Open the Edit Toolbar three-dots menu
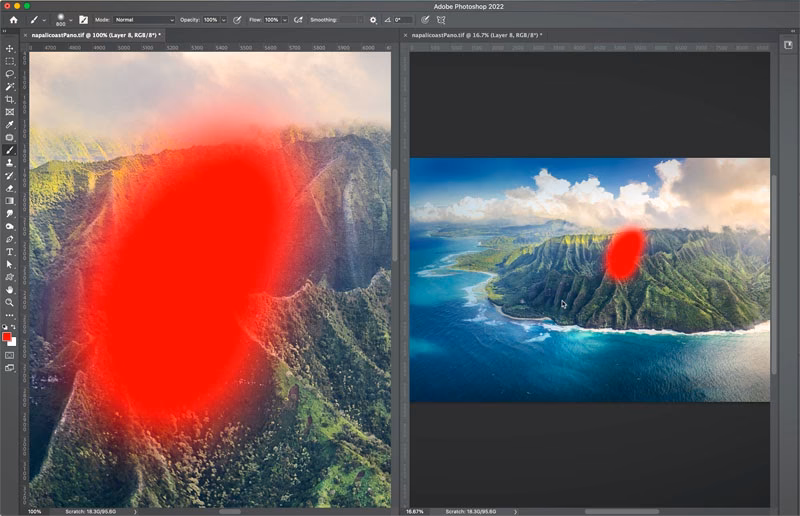Viewport: 800px width, 516px height. pyautogui.click(x=9, y=315)
